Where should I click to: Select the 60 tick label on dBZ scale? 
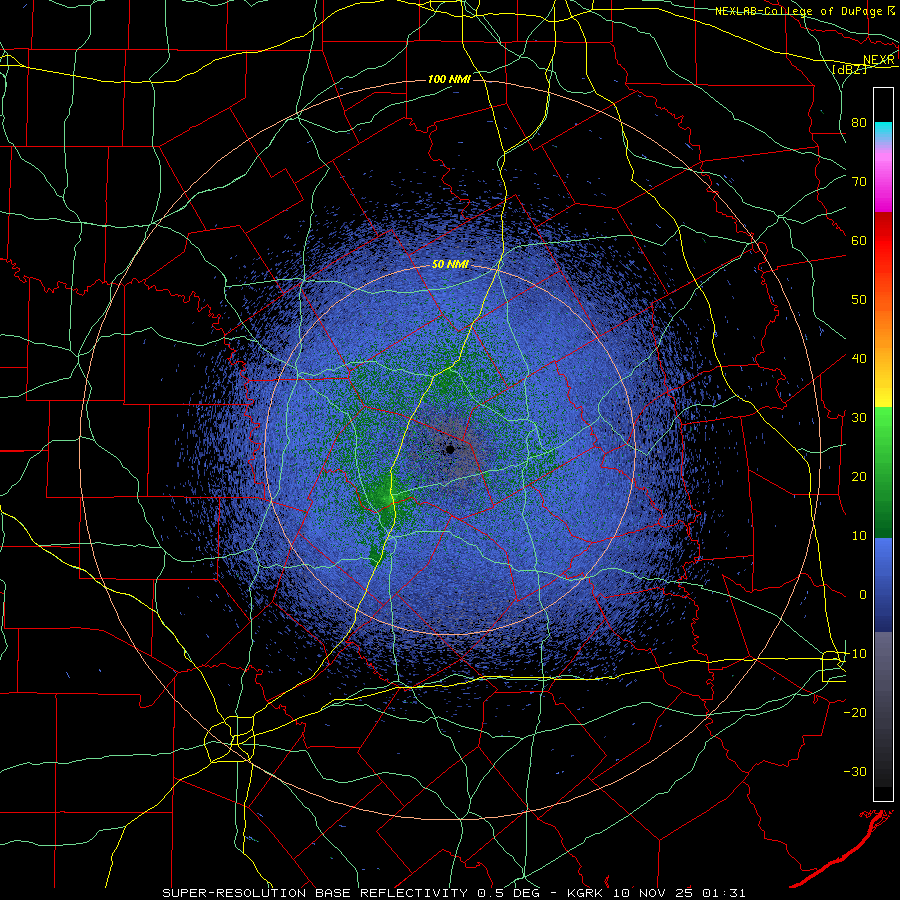[859, 240]
